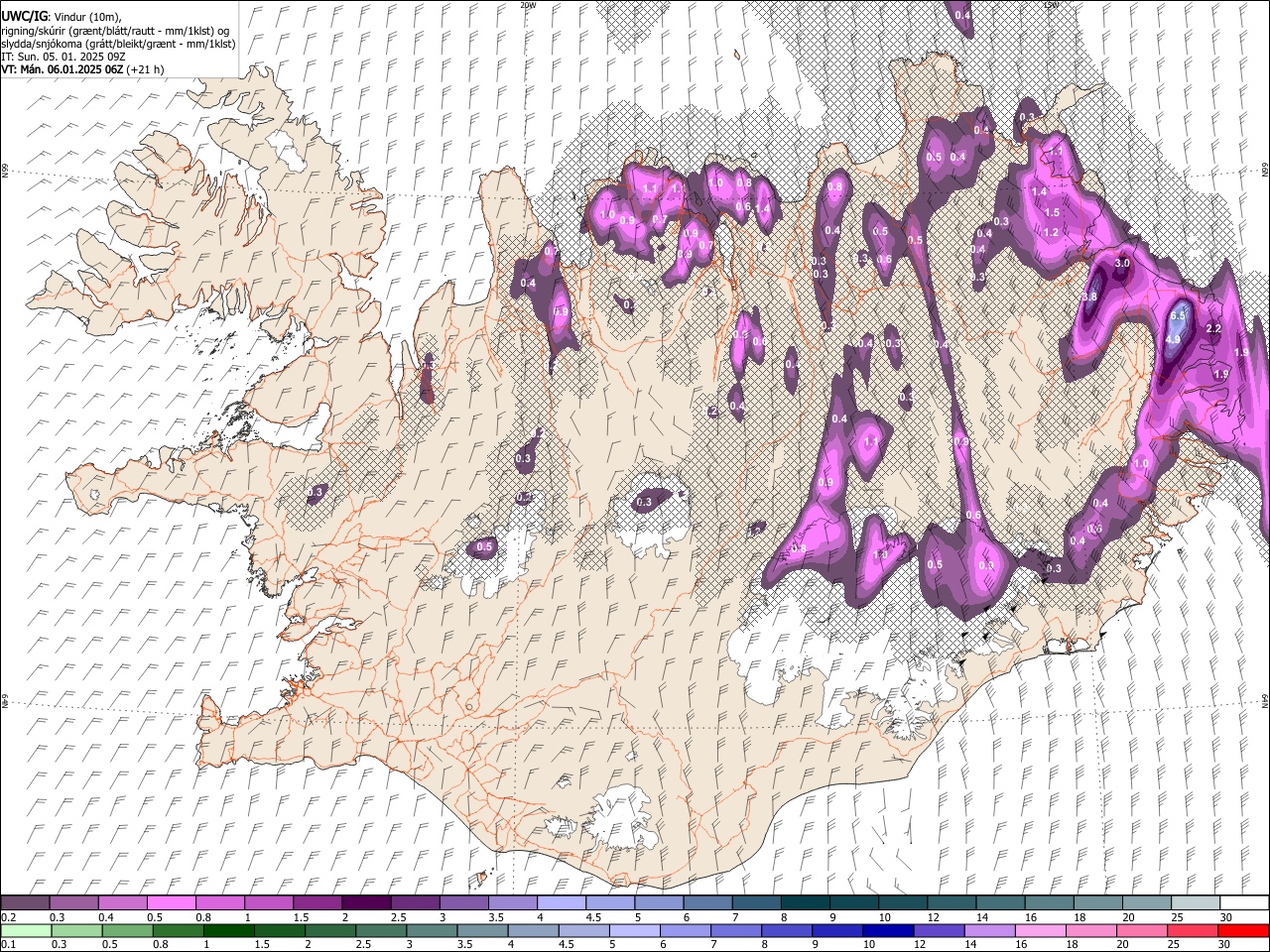1270x952 pixels.
Task: Click the pale green 0.1–0.3 swatch on lower rain scale
Action: click(26, 931)
